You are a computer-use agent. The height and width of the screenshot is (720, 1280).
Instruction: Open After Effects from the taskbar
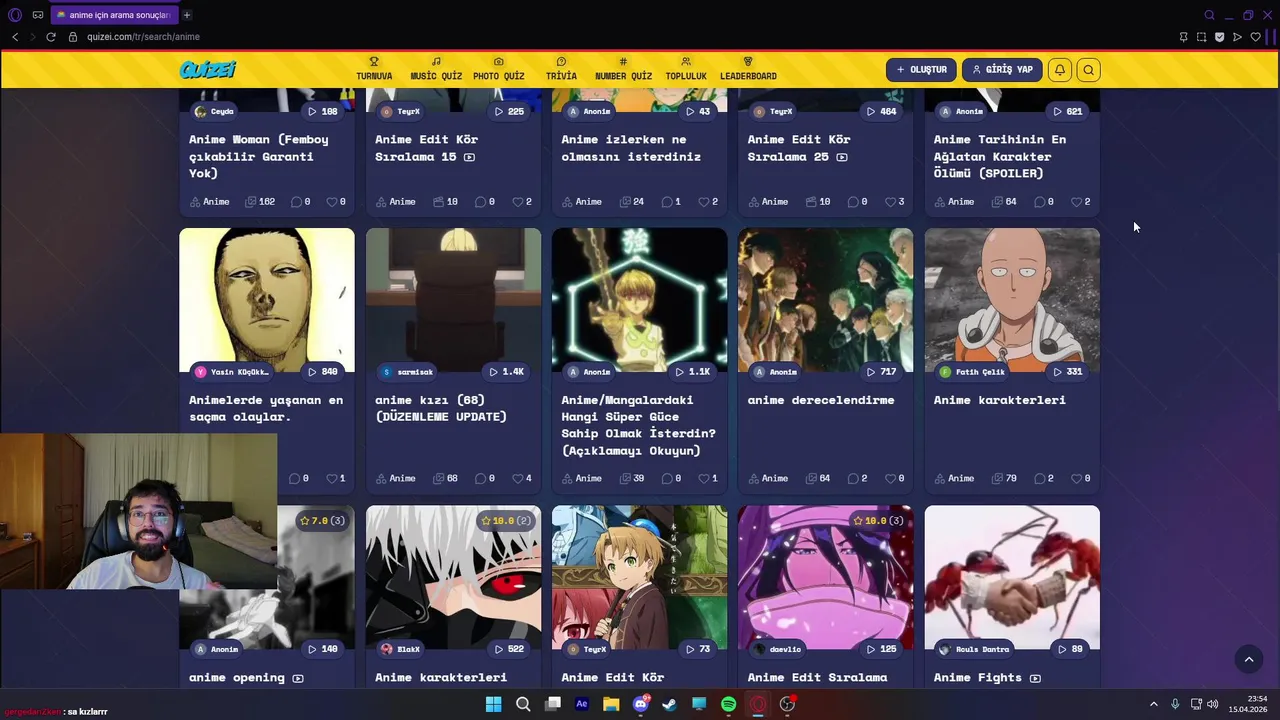tap(582, 704)
